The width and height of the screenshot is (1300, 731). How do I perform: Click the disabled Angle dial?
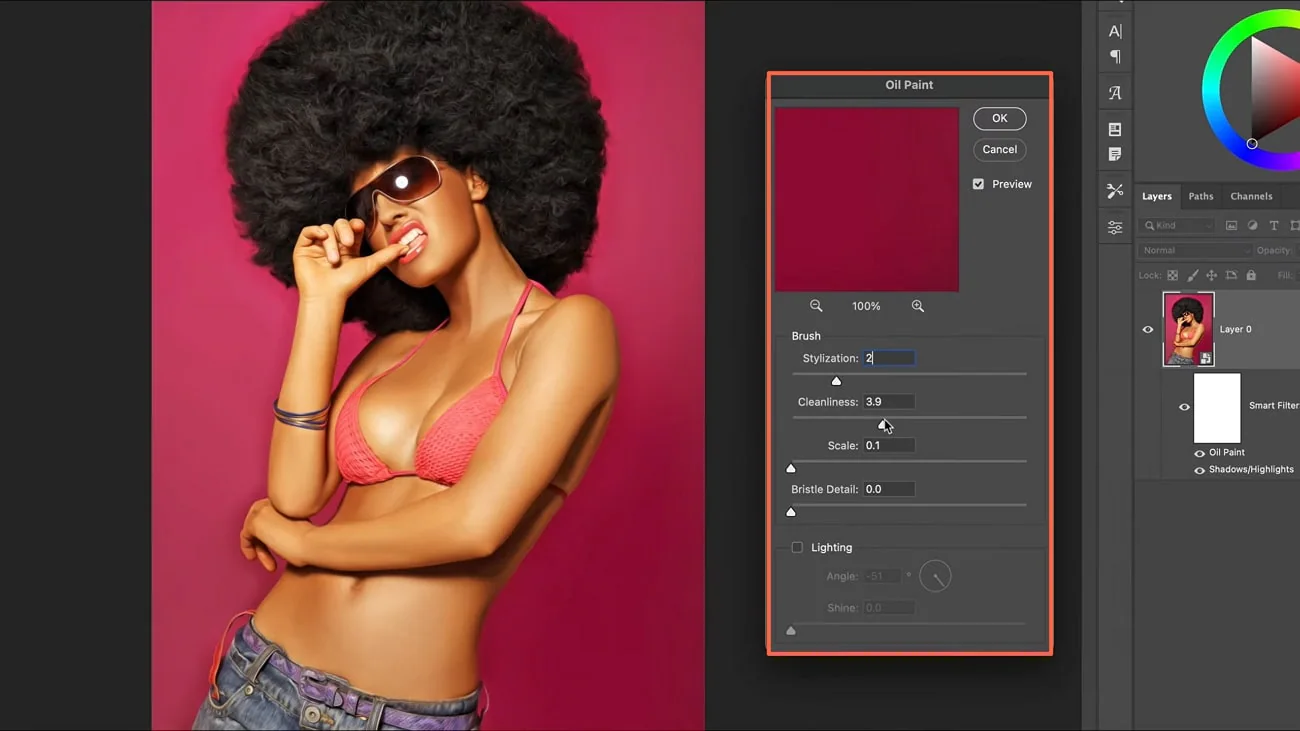click(x=935, y=576)
